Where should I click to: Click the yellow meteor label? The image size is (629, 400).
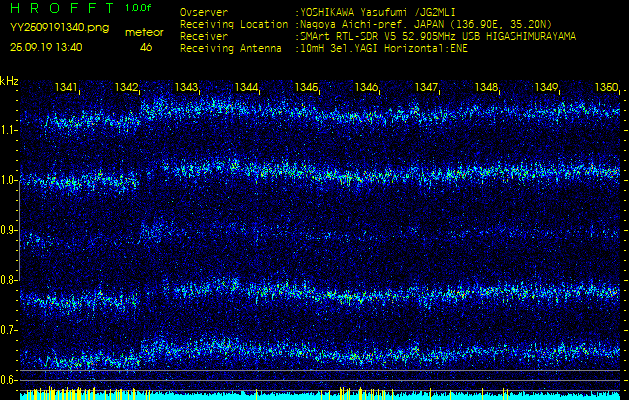click(x=146, y=32)
